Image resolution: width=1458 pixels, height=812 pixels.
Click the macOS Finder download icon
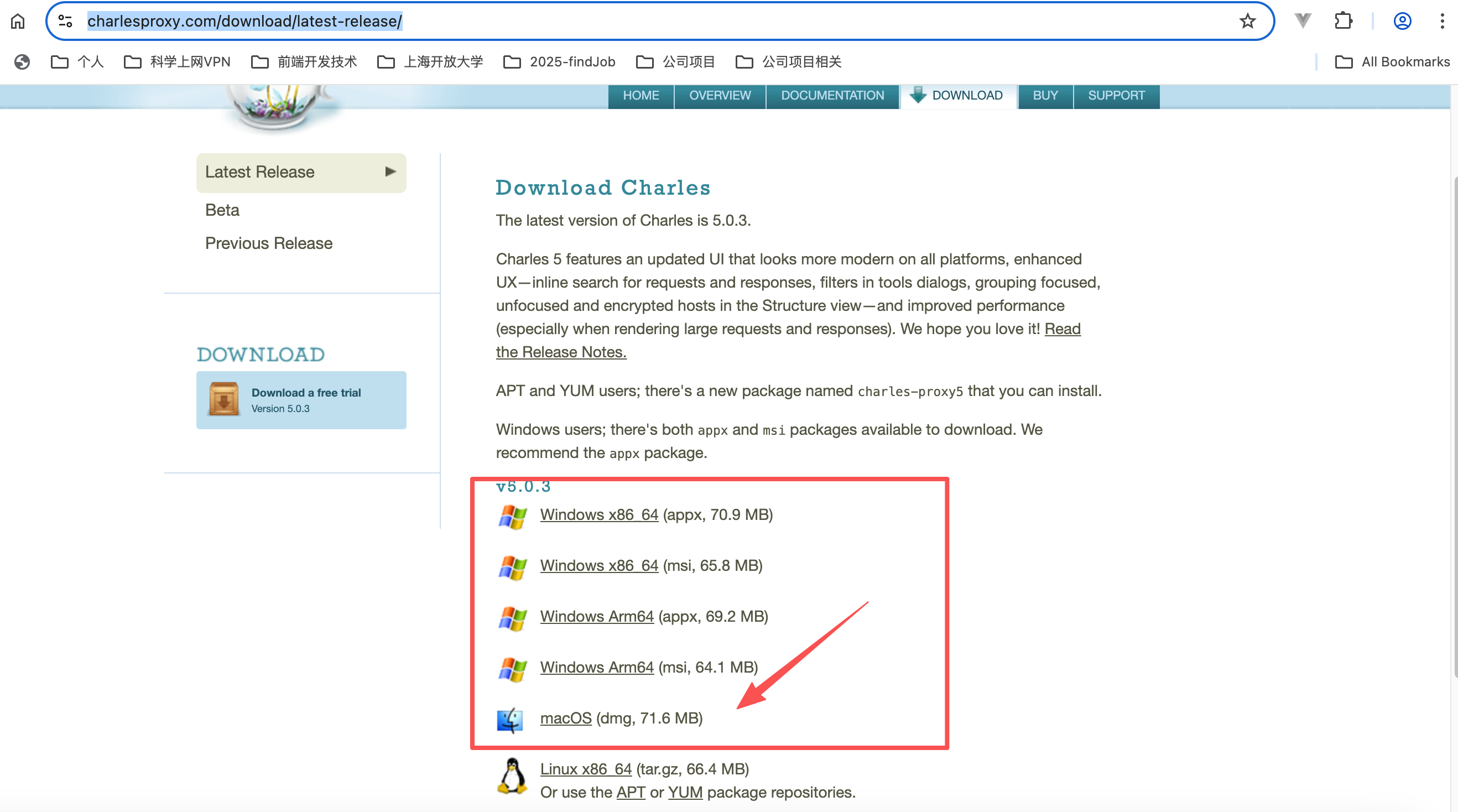pyautogui.click(x=509, y=719)
